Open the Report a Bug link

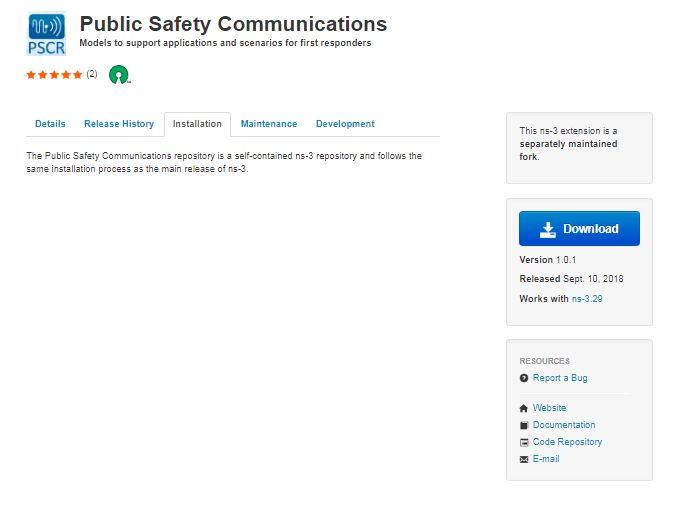coord(560,378)
